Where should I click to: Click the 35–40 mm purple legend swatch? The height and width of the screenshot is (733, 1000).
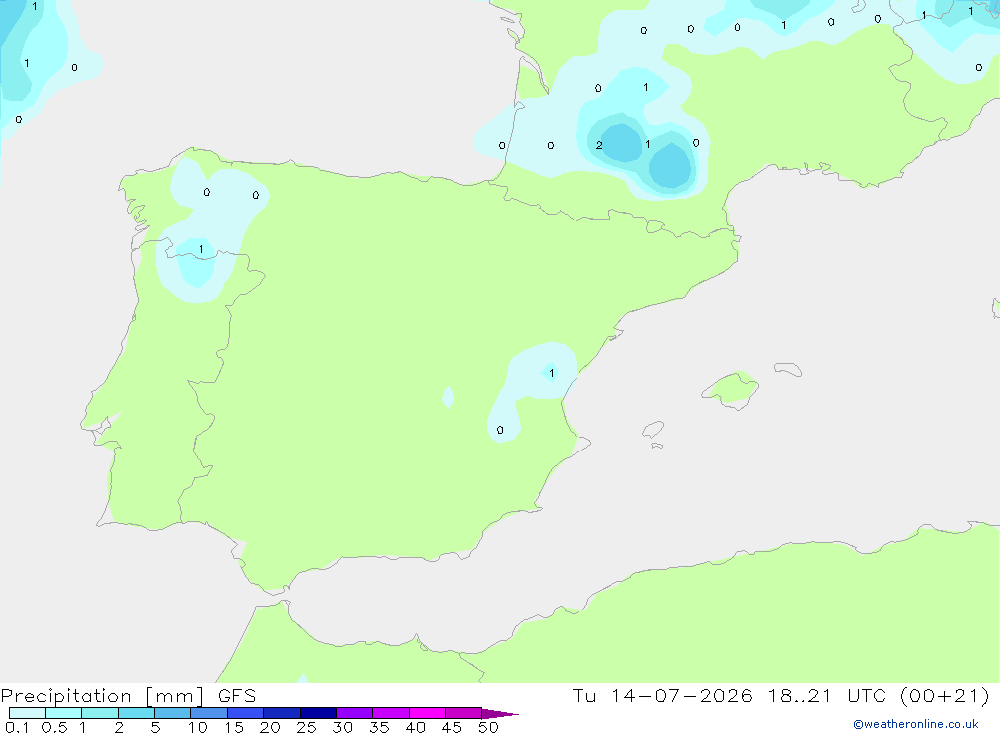tap(391, 713)
